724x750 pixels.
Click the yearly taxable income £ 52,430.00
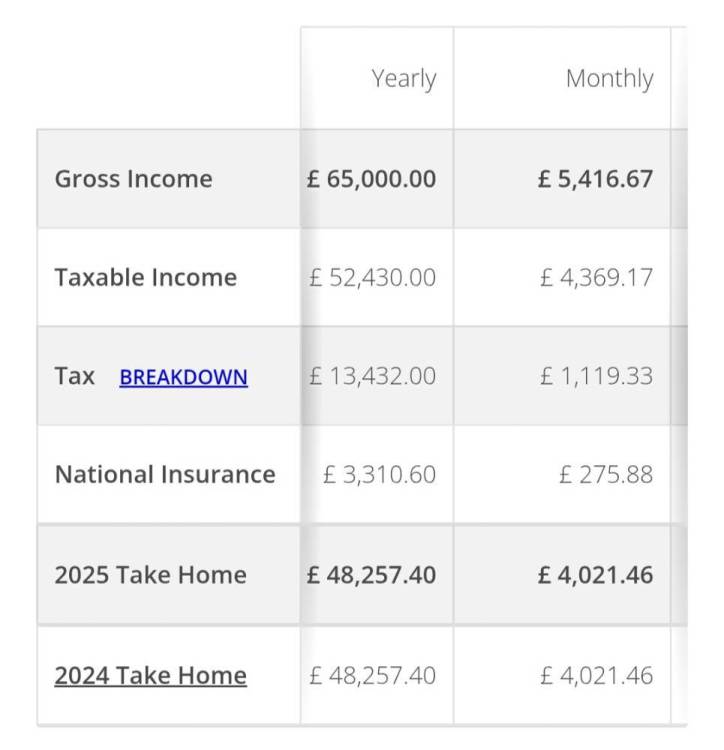(x=373, y=277)
